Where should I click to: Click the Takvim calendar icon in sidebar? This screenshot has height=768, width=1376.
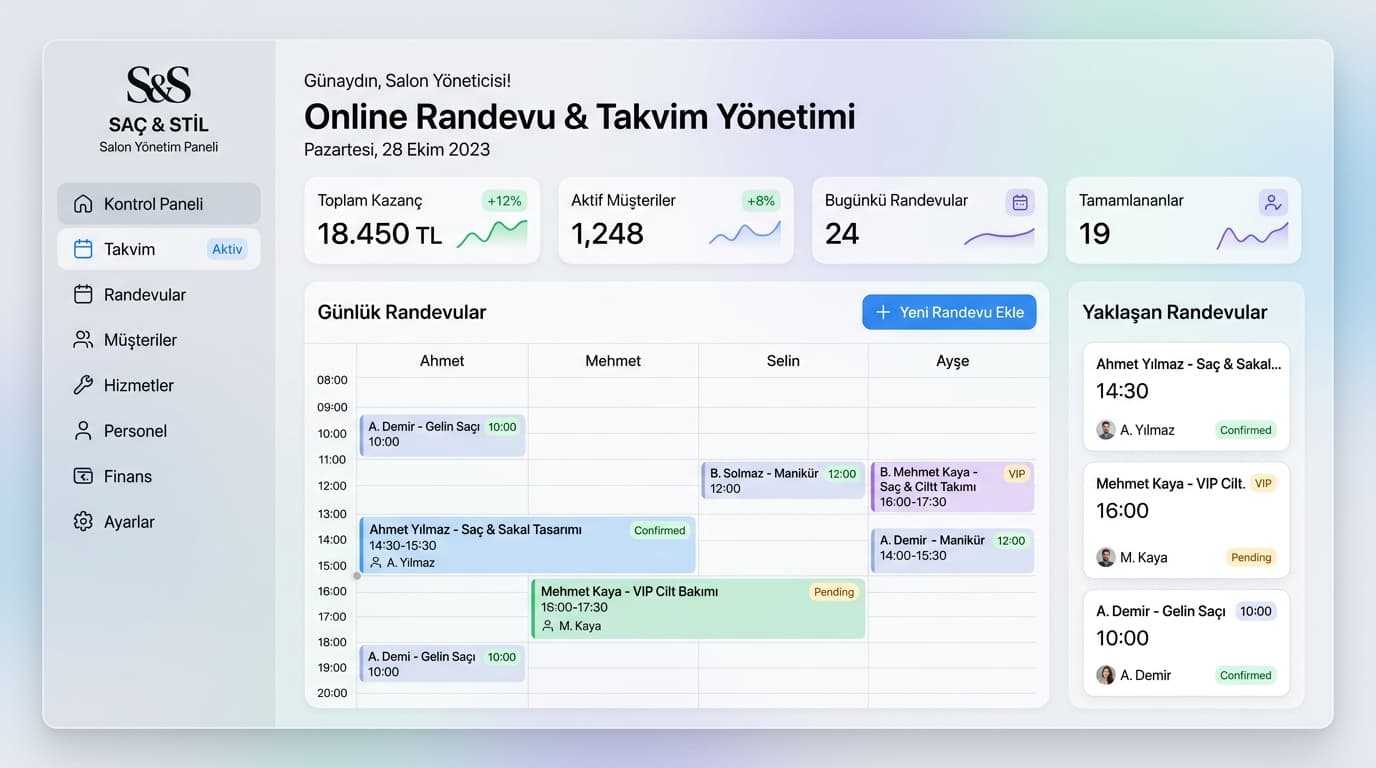point(83,249)
